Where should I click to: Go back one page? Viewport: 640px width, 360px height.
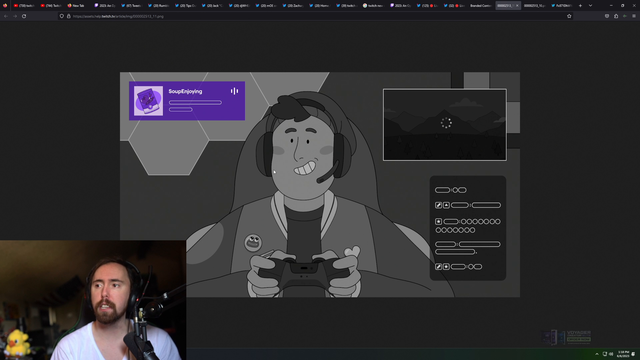pos(6,16)
